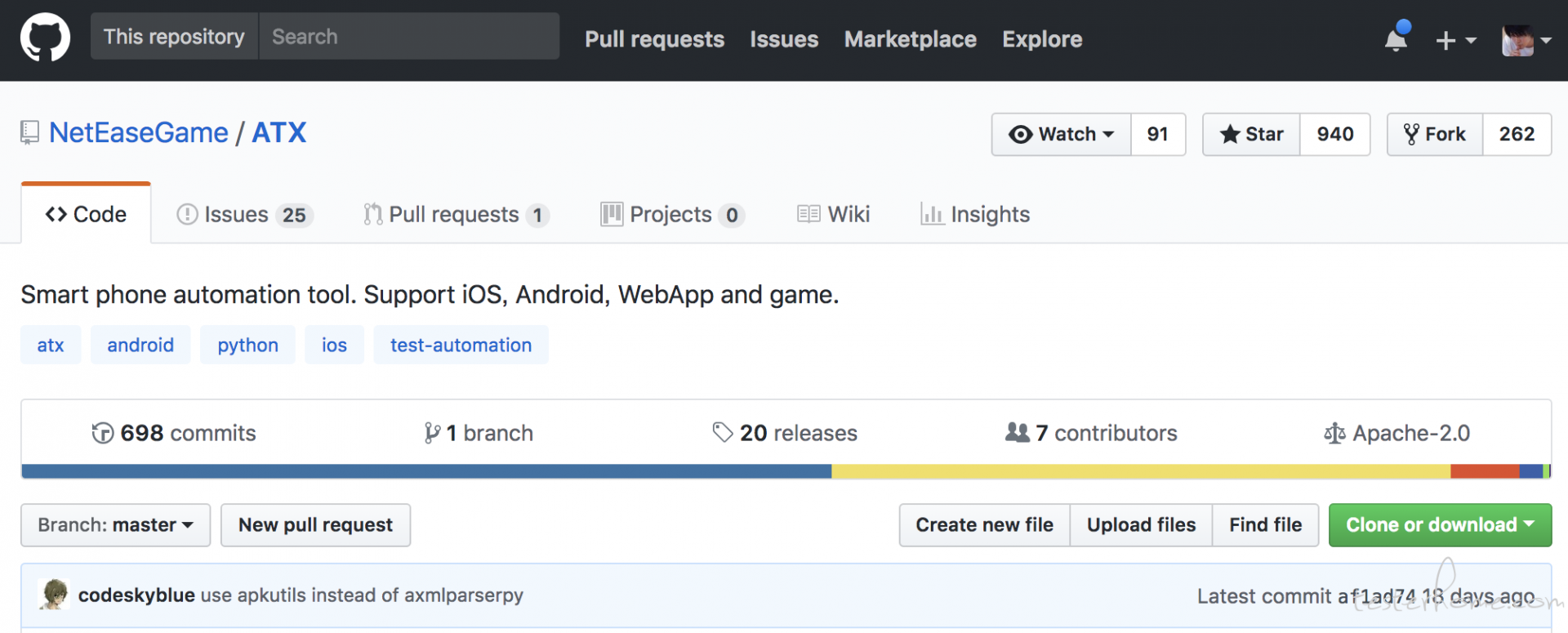Open Marketplace in the top navigation
The image size is (1568, 633).
click(x=910, y=39)
